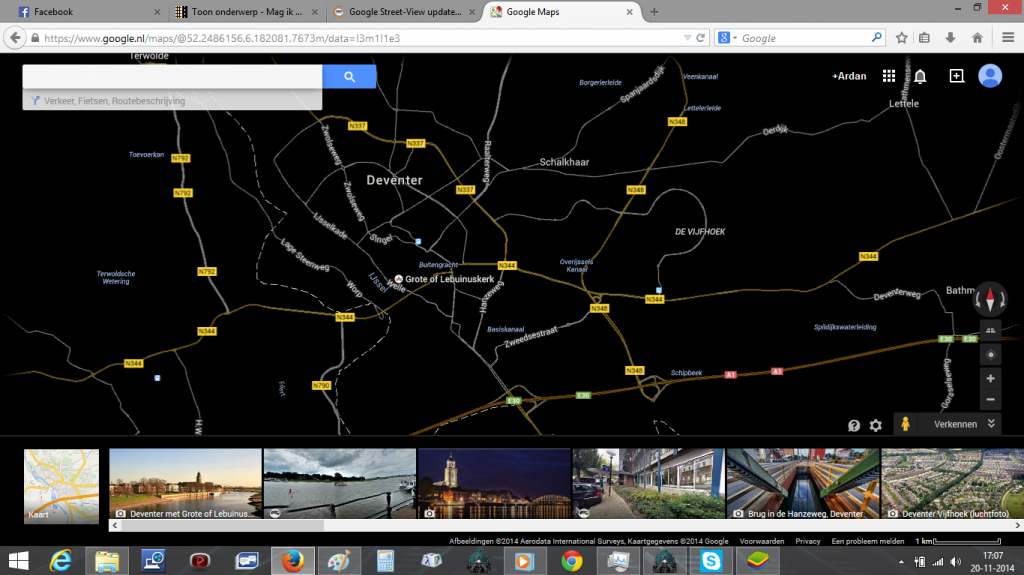
Task: Open the map help icon
Action: [x=854, y=425]
